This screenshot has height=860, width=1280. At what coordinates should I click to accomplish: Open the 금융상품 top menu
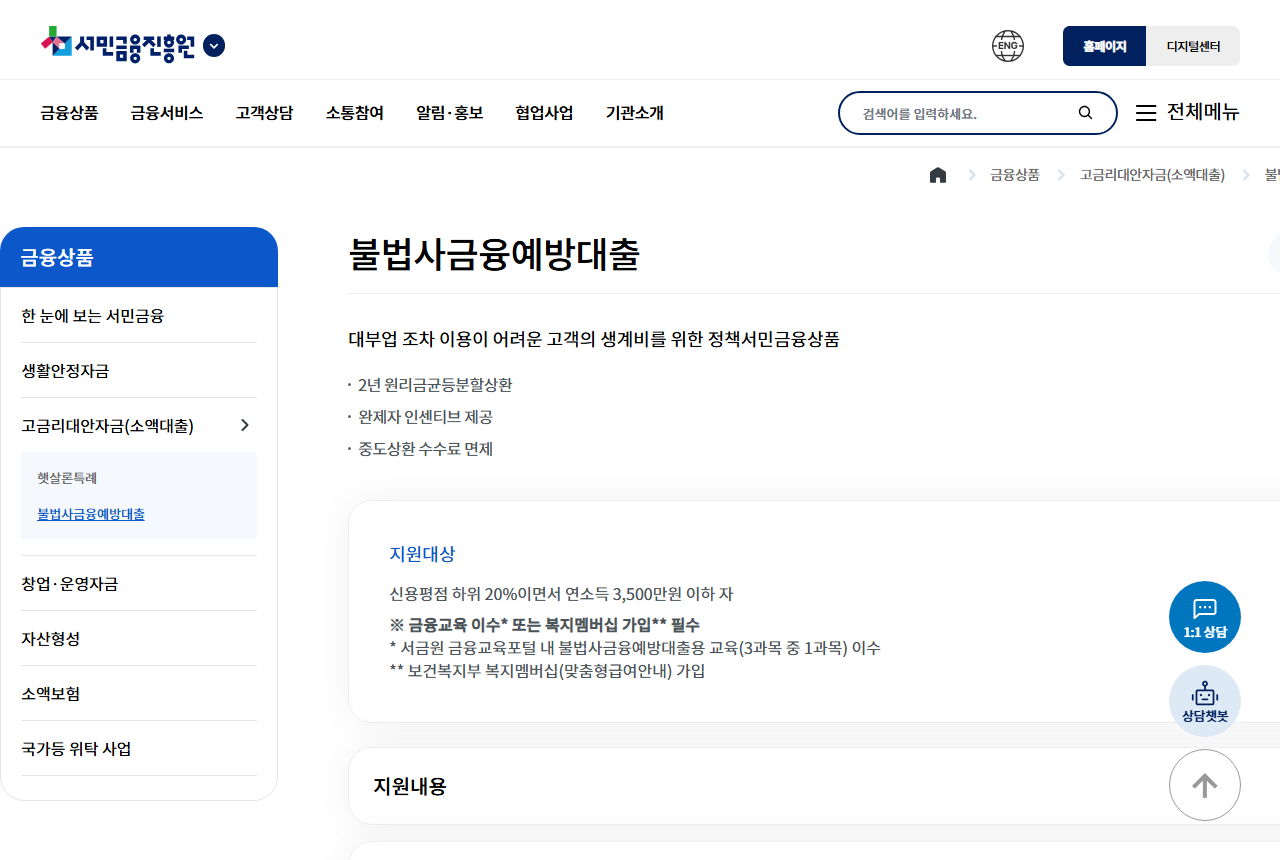pyautogui.click(x=69, y=113)
